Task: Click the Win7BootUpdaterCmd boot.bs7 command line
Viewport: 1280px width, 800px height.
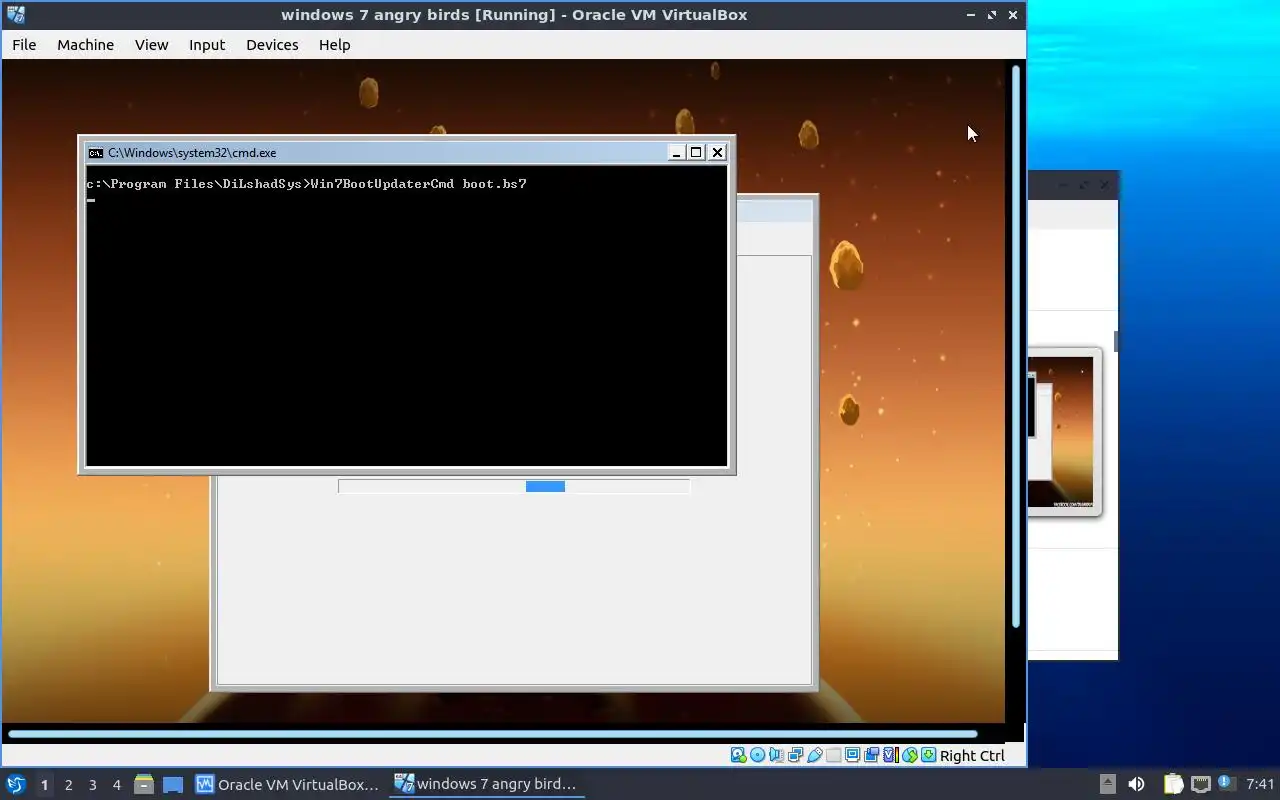Action: 306,184
